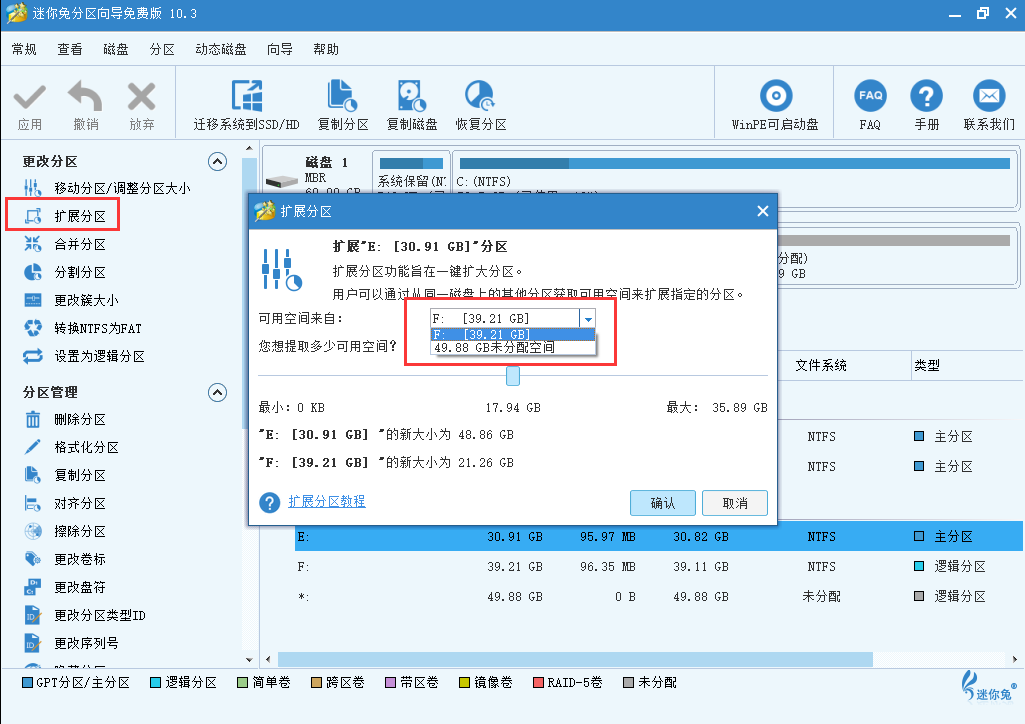
Task: Open Migrate OS to SSD/HD (迁移系统到SSD/HD) tool
Action: tap(246, 105)
